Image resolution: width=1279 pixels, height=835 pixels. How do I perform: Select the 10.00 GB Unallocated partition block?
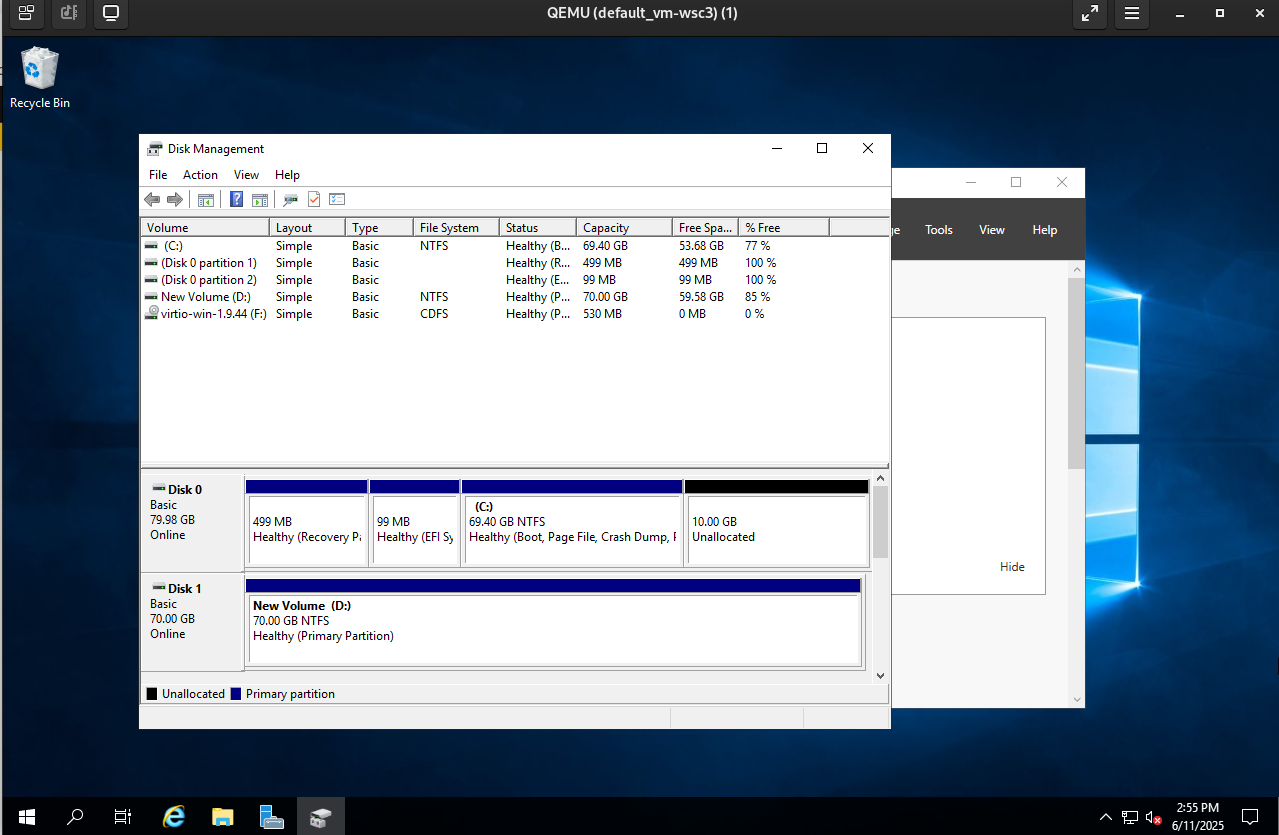(776, 529)
